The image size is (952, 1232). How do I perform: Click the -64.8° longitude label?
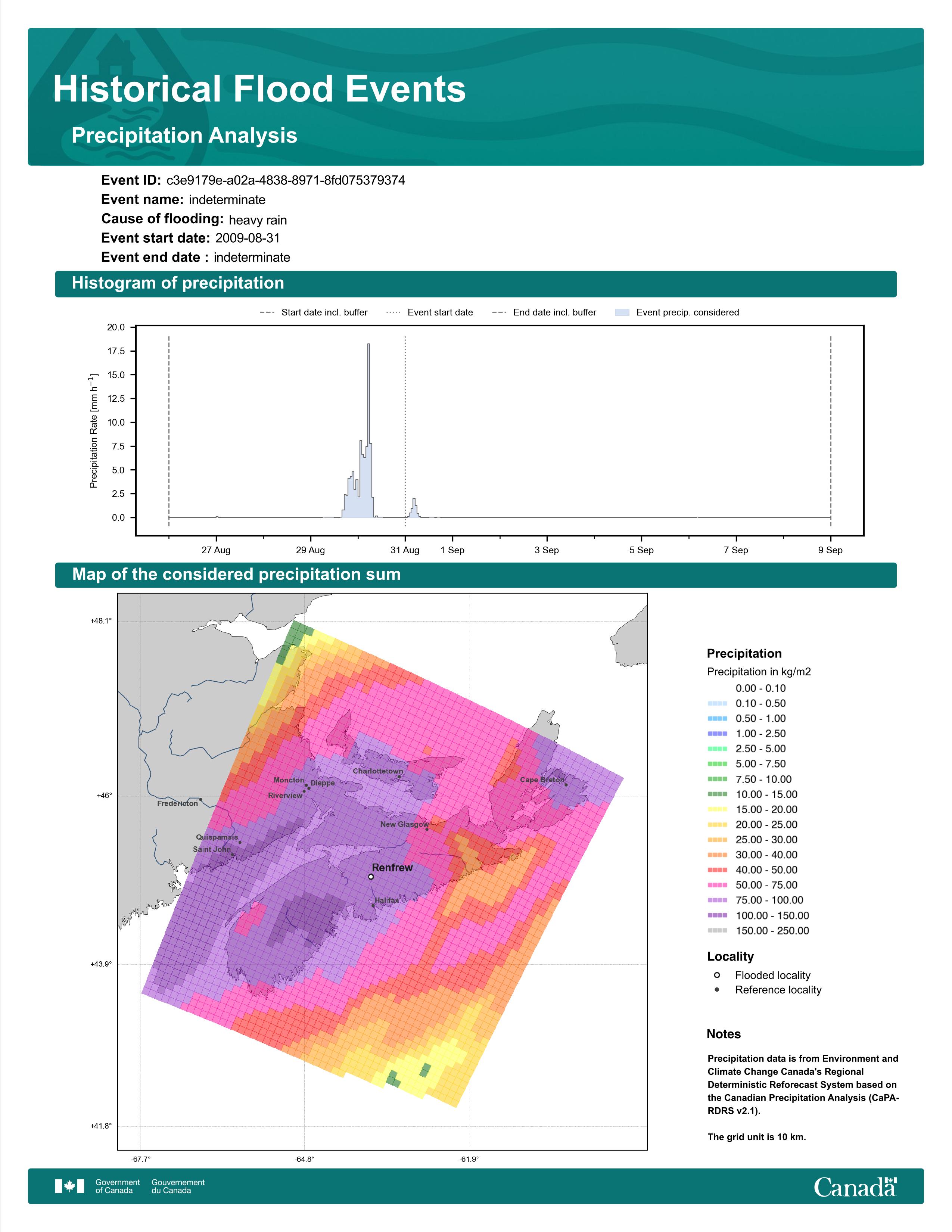(x=305, y=1159)
